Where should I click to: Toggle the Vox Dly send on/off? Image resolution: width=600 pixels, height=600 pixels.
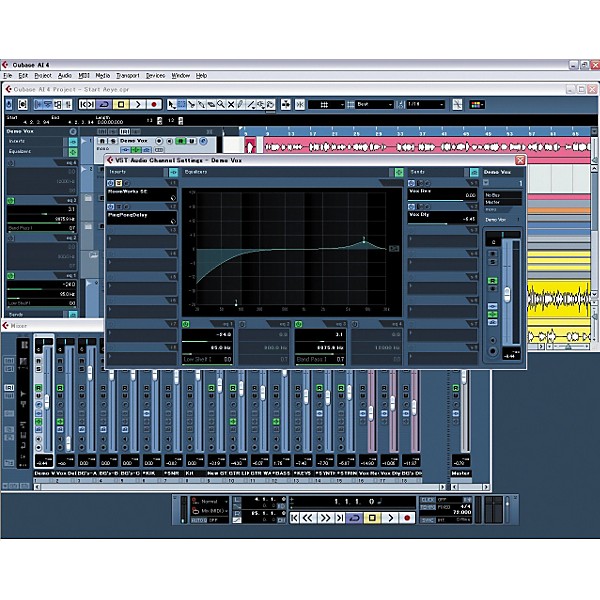point(412,207)
